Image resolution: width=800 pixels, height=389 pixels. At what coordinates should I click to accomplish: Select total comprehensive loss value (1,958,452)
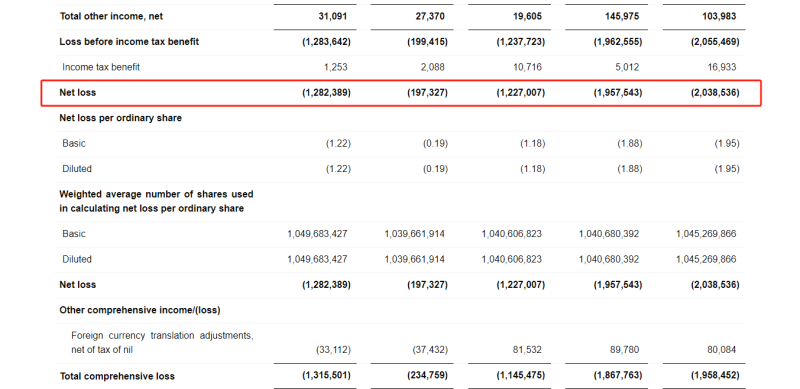click(x=715, y=375)
